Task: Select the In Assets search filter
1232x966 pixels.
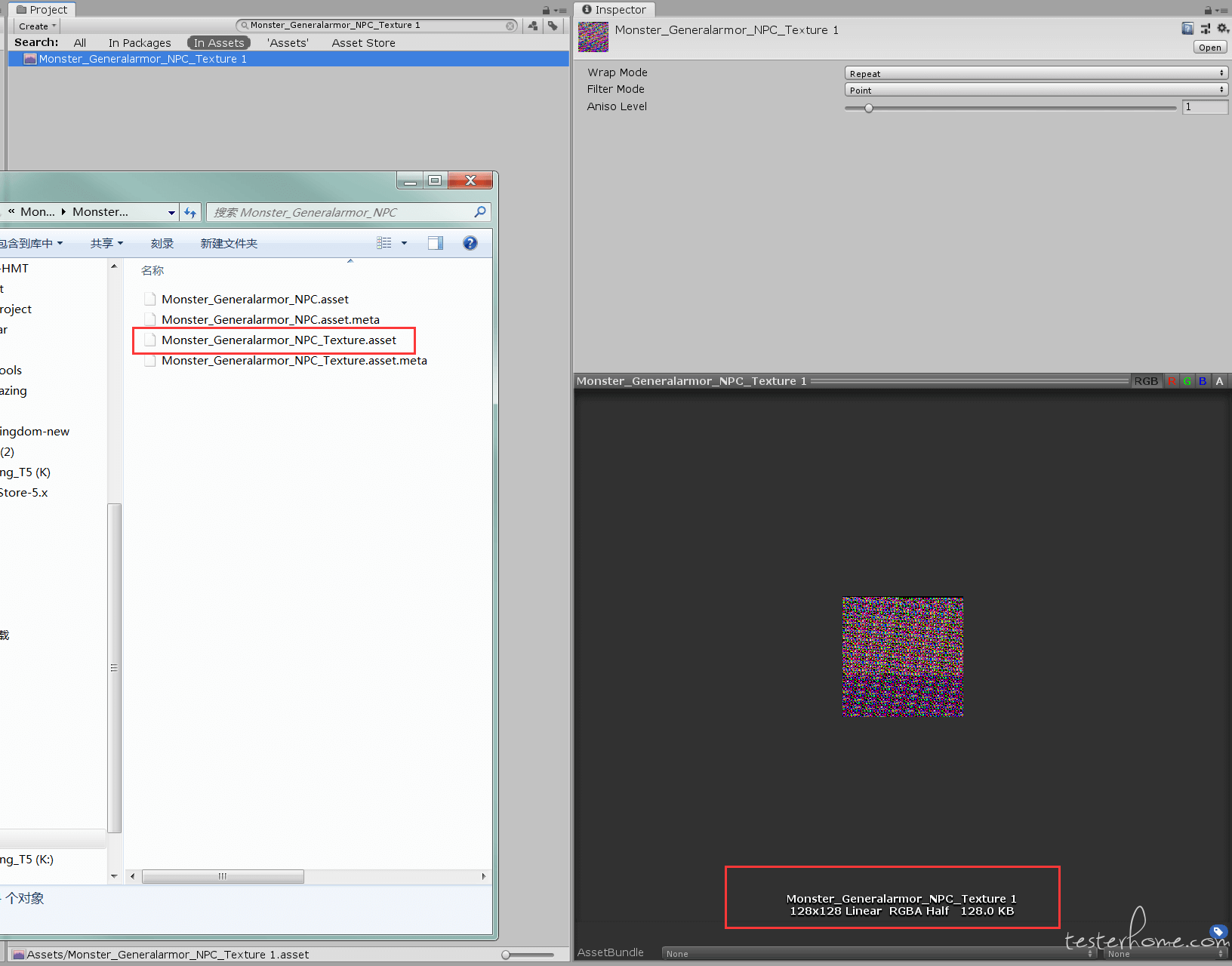Action: [219, 43]
